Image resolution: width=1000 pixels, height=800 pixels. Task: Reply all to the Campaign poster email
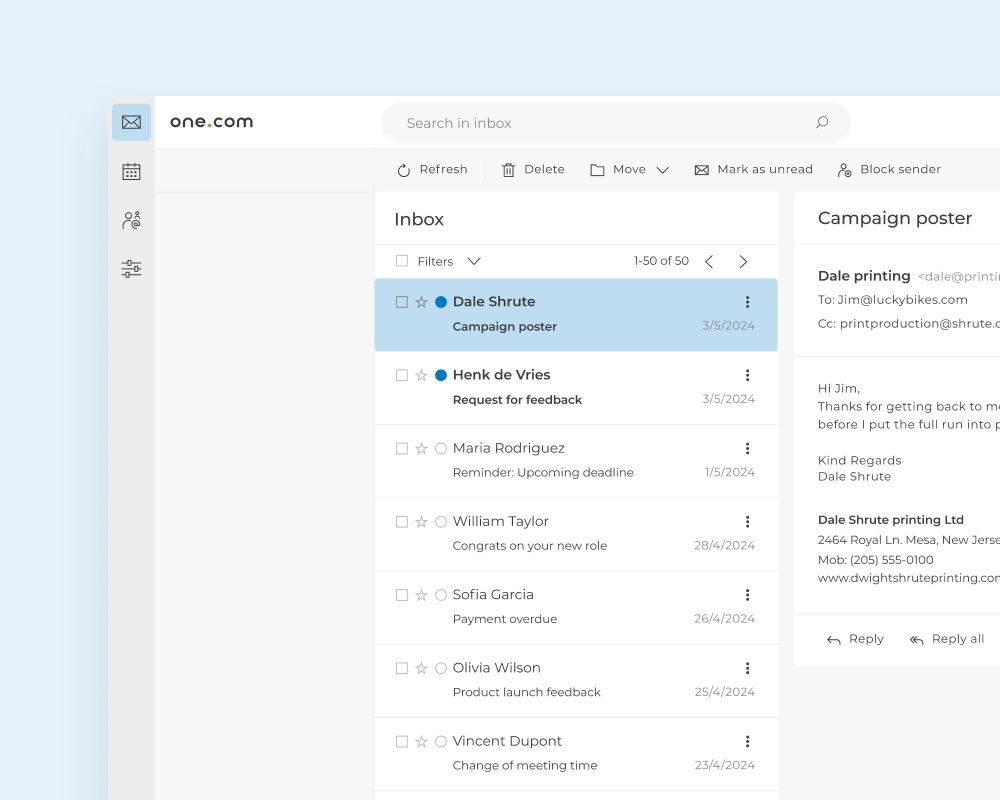947,639
